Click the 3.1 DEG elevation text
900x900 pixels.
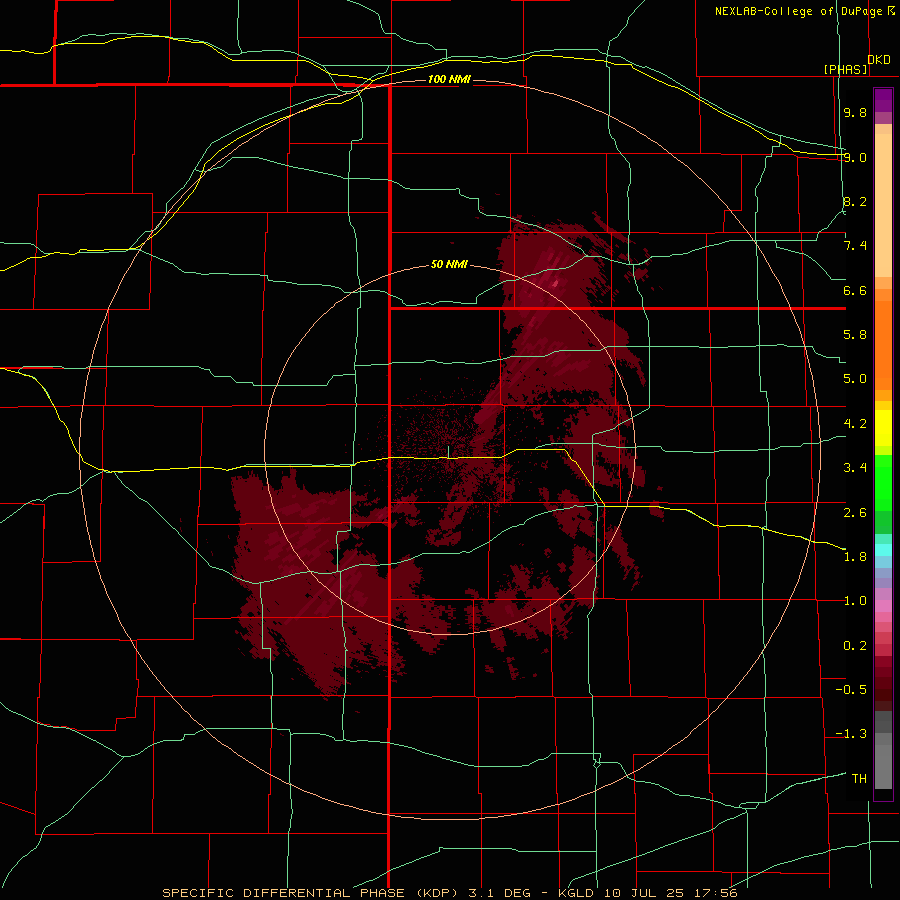(498, 893)
